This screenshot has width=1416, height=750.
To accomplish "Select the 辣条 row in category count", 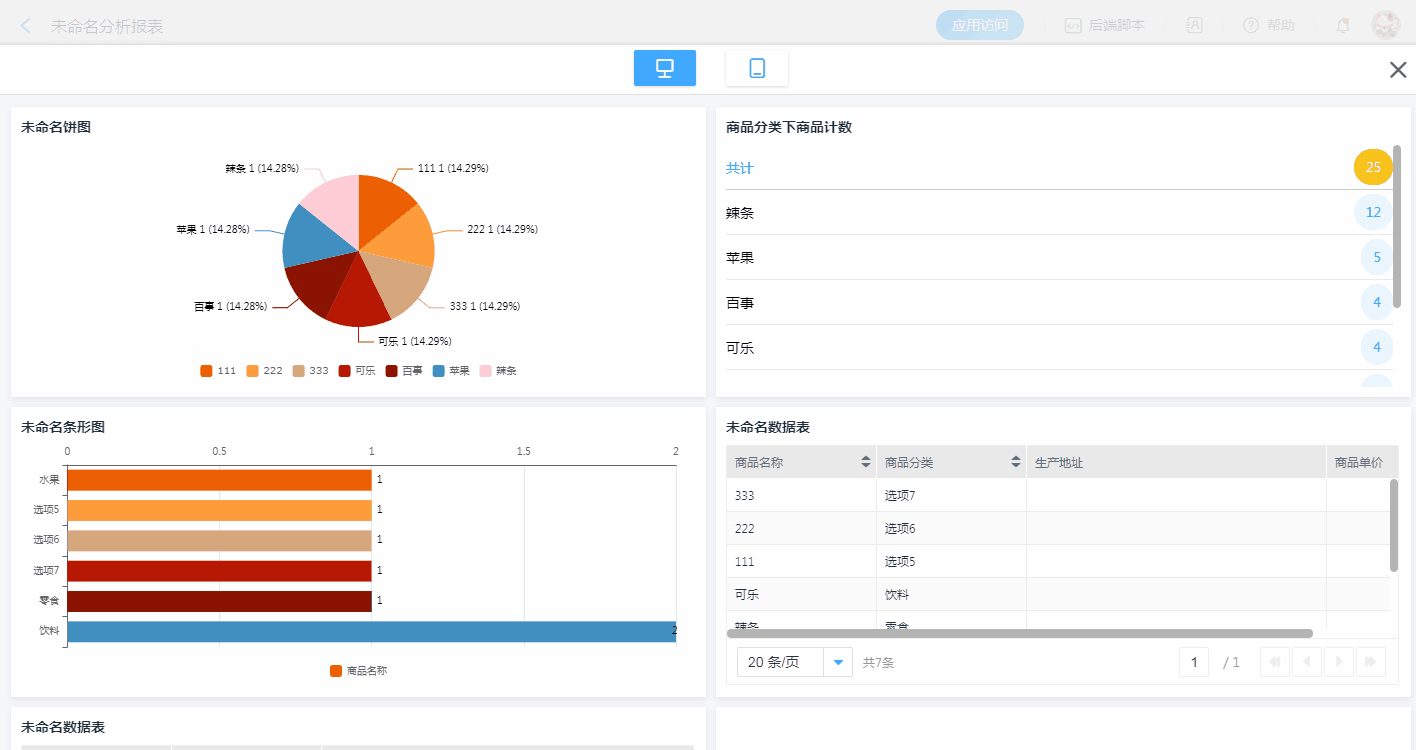I will [x=1050, y=212].
